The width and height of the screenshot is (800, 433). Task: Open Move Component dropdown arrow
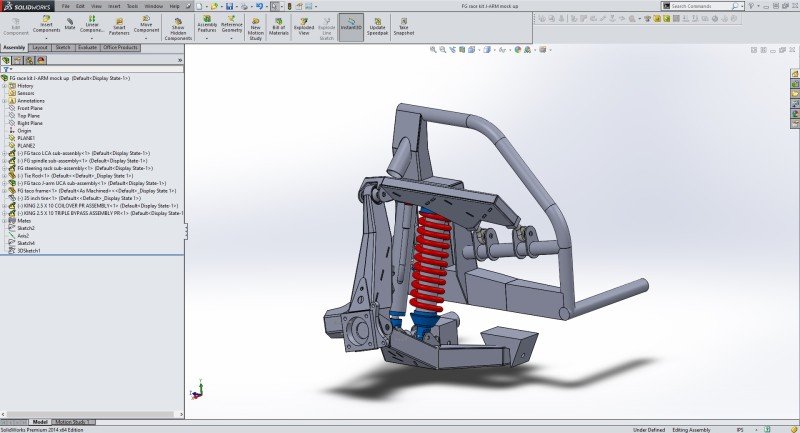[146, 38]
